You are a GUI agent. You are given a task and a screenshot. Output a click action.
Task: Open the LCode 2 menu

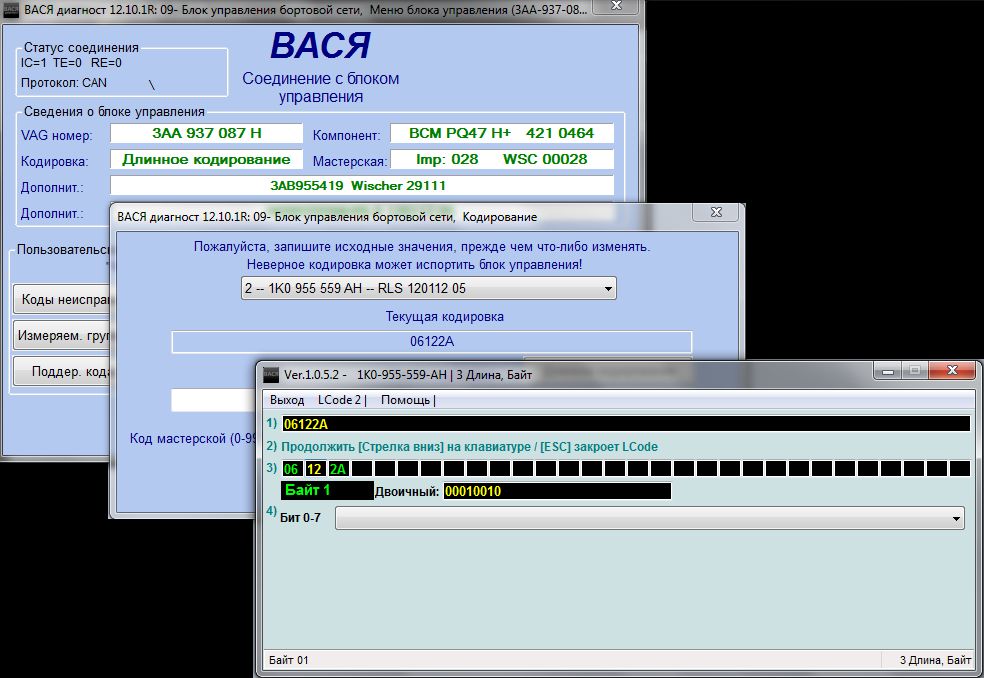tap(340, 400)
